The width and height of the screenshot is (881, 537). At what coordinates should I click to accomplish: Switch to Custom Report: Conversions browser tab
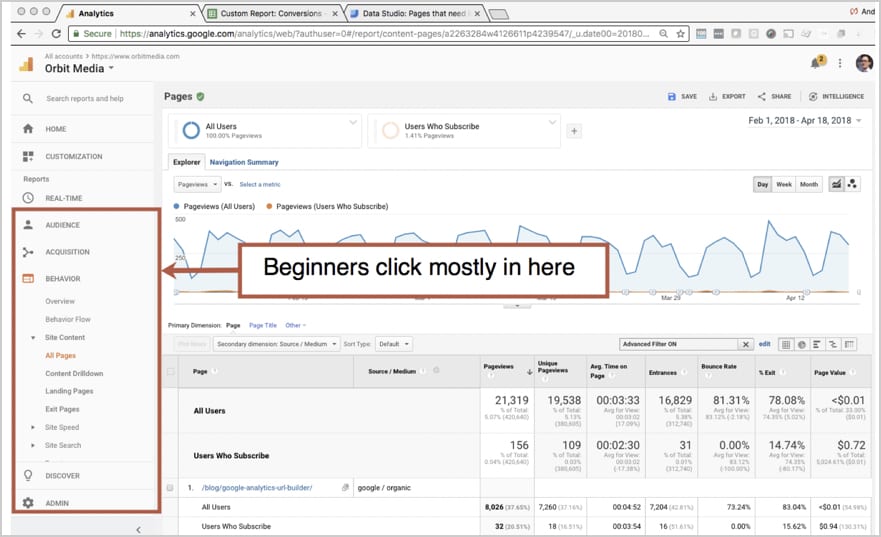coord(271,13)
